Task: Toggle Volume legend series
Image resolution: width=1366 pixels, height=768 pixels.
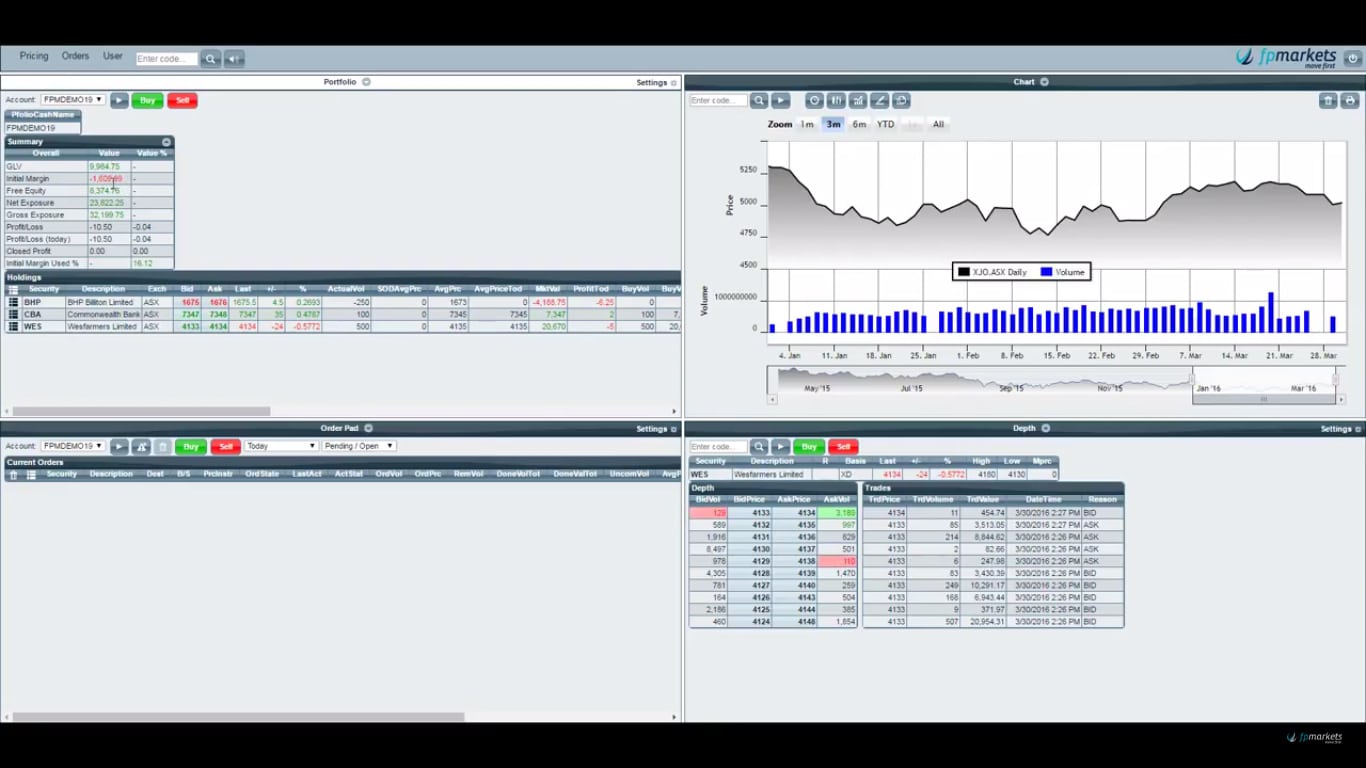Action: 1063,272
